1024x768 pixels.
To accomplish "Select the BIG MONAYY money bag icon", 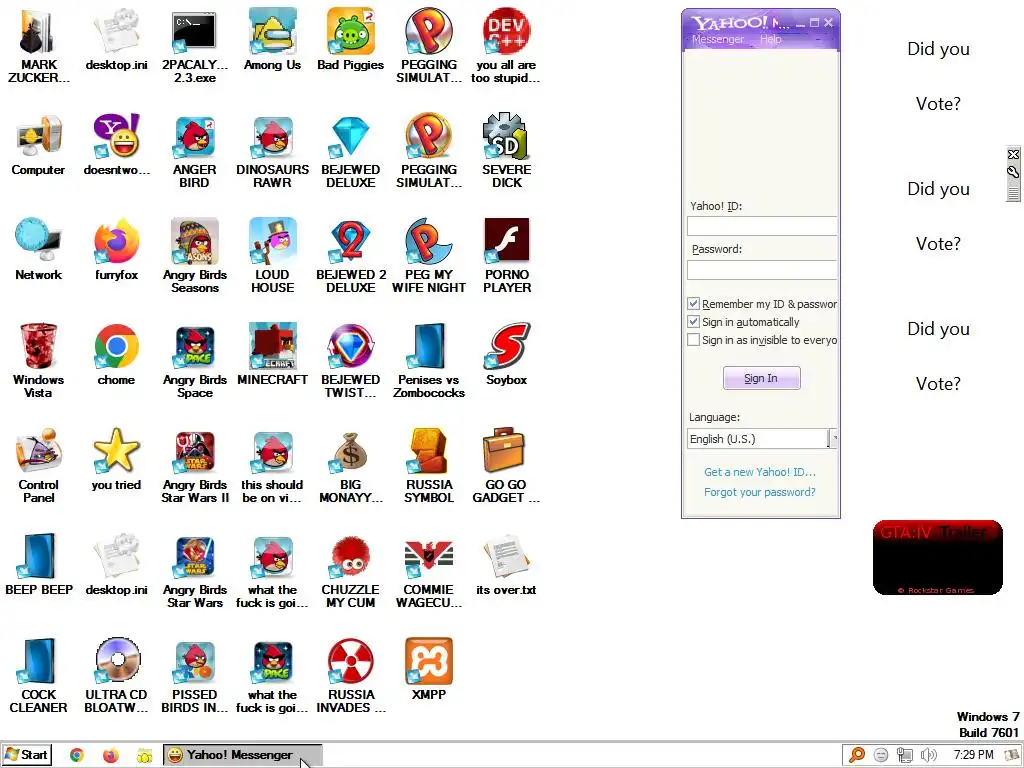I will click(x=351, y=465).
